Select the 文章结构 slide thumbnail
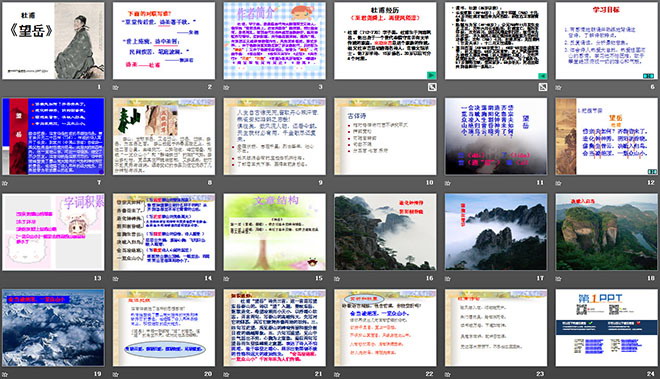This screenshot has height=379, width=660. click(x=274, y=232)
